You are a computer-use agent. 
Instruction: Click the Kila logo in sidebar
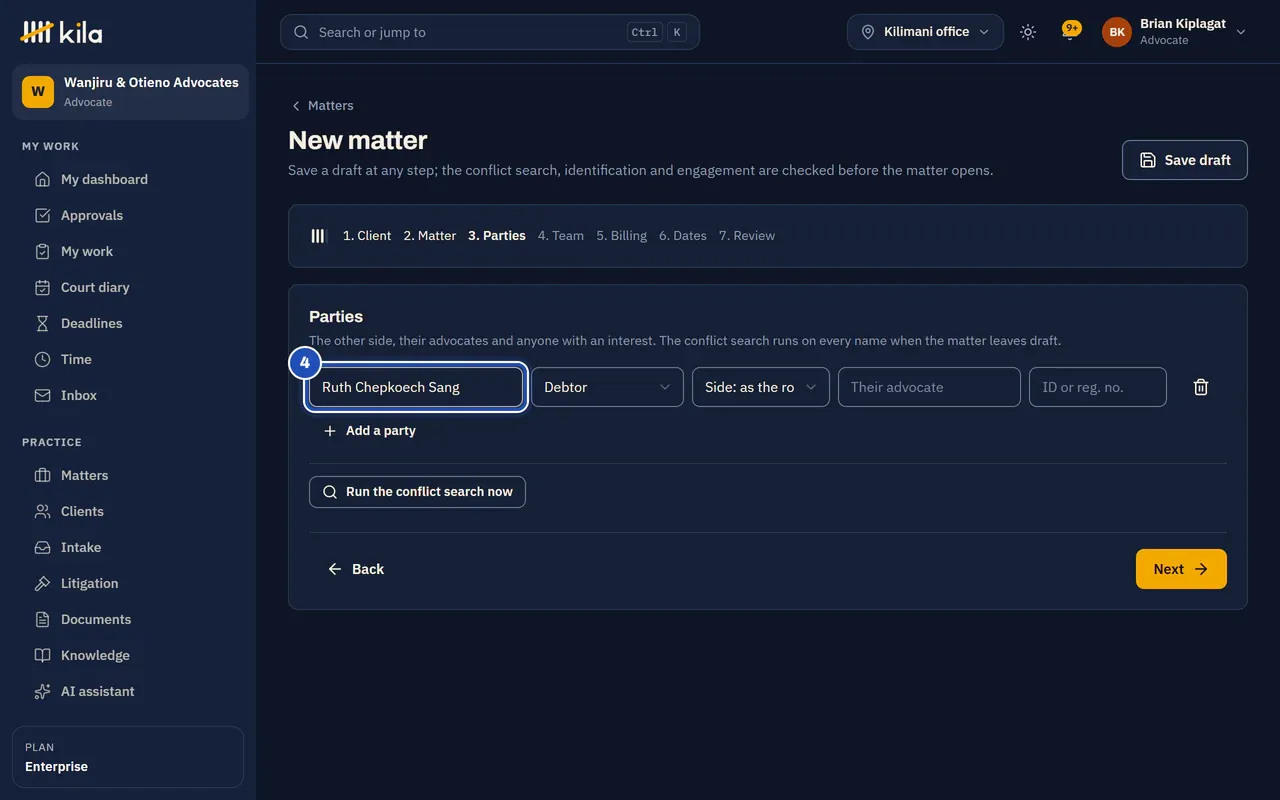pyautogui.click(x=61, y=32)
